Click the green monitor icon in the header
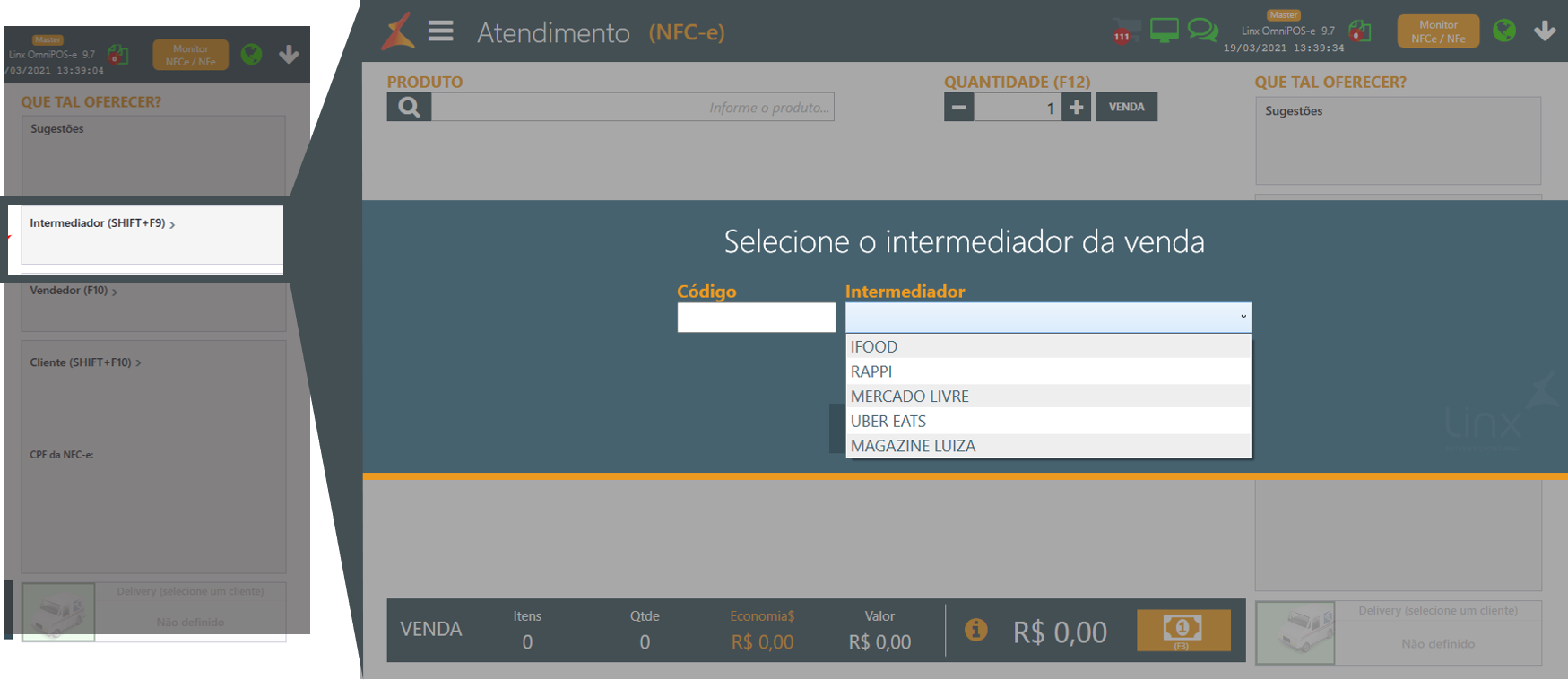This screenshot has width=1568, height=680. (1164, 31)
